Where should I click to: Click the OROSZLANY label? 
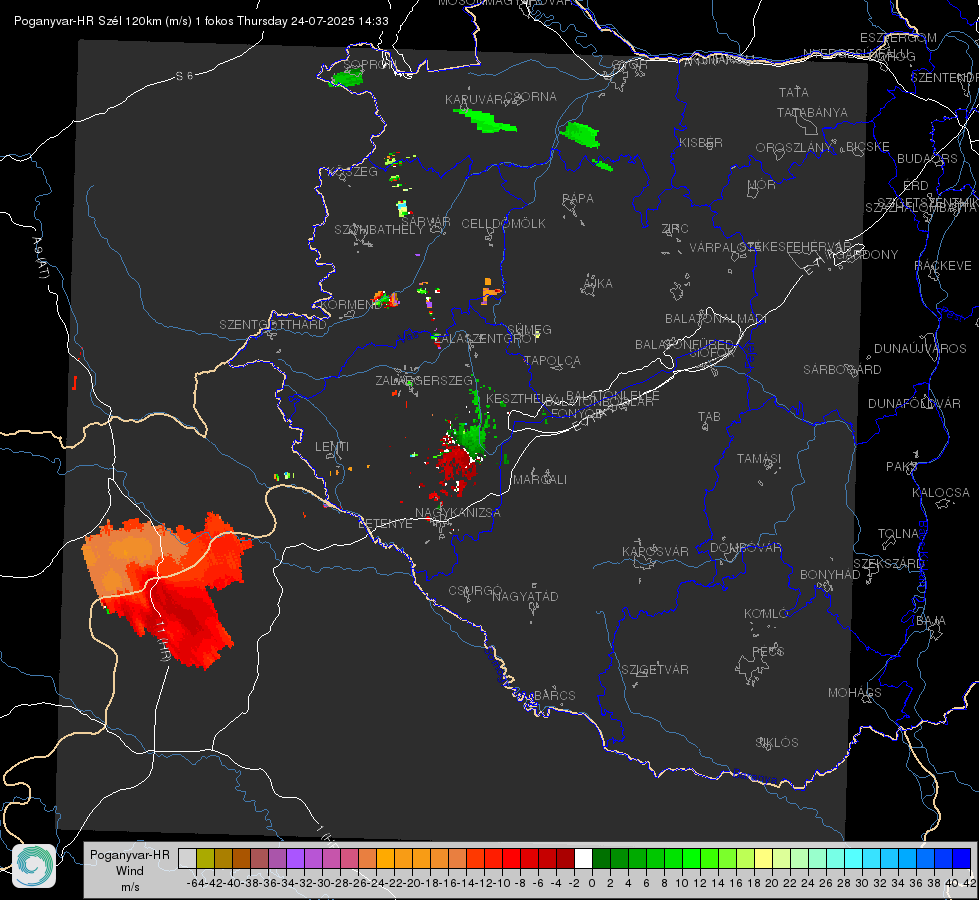point(794,147)
